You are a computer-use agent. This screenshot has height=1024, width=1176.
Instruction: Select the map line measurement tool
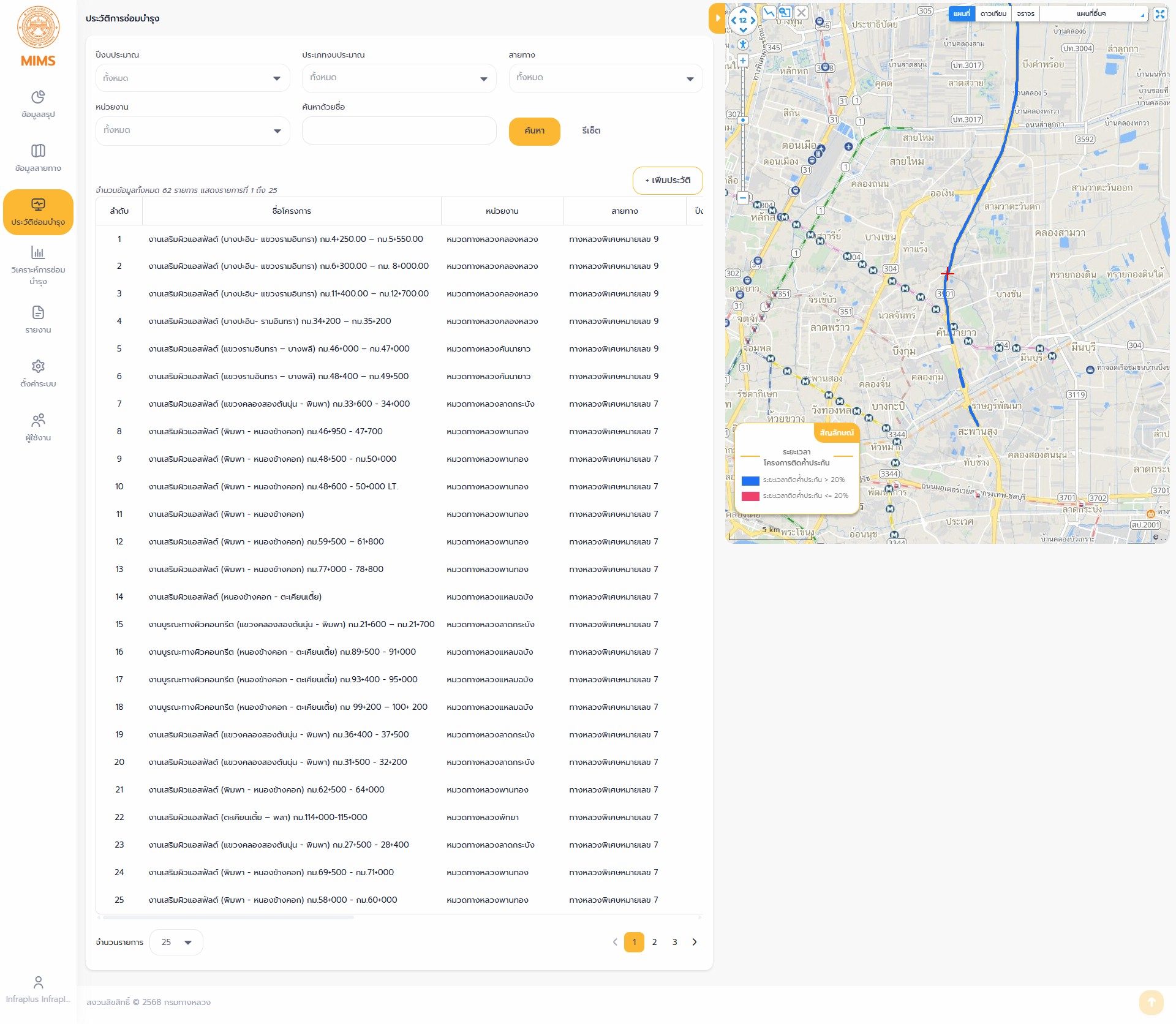pos(769,12)
